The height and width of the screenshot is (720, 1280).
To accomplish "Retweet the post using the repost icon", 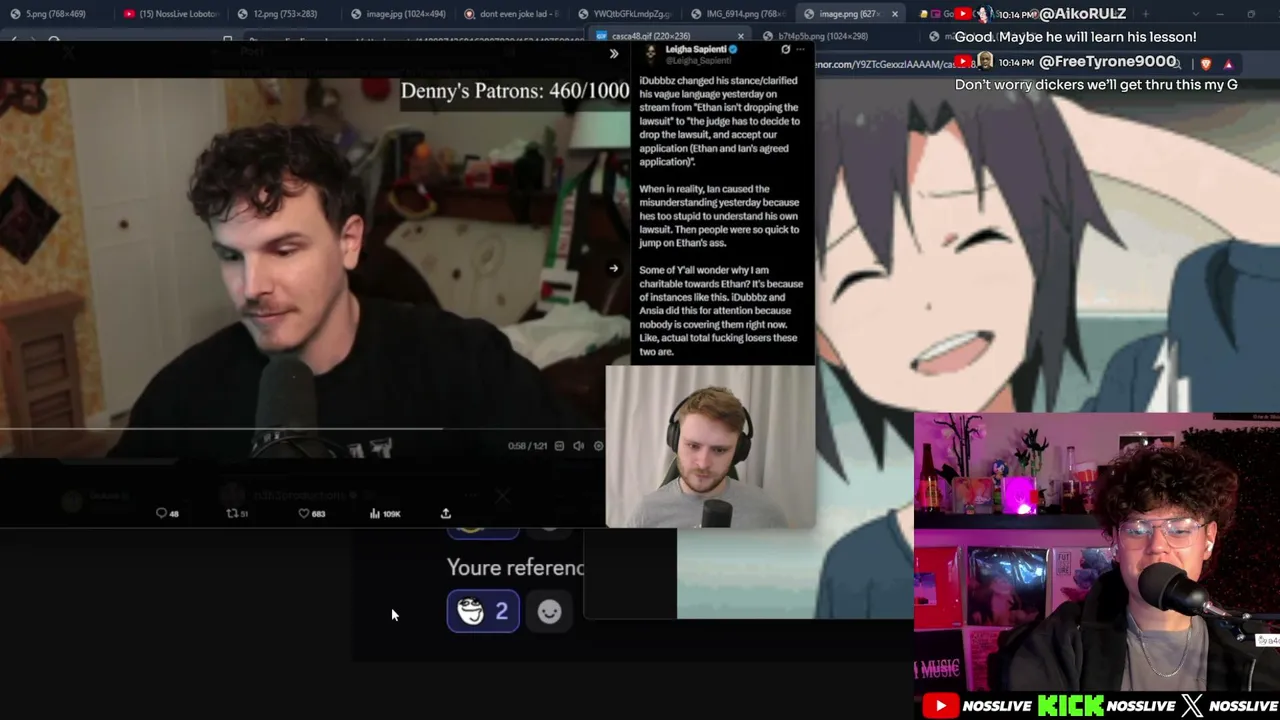I will point(237,513).
